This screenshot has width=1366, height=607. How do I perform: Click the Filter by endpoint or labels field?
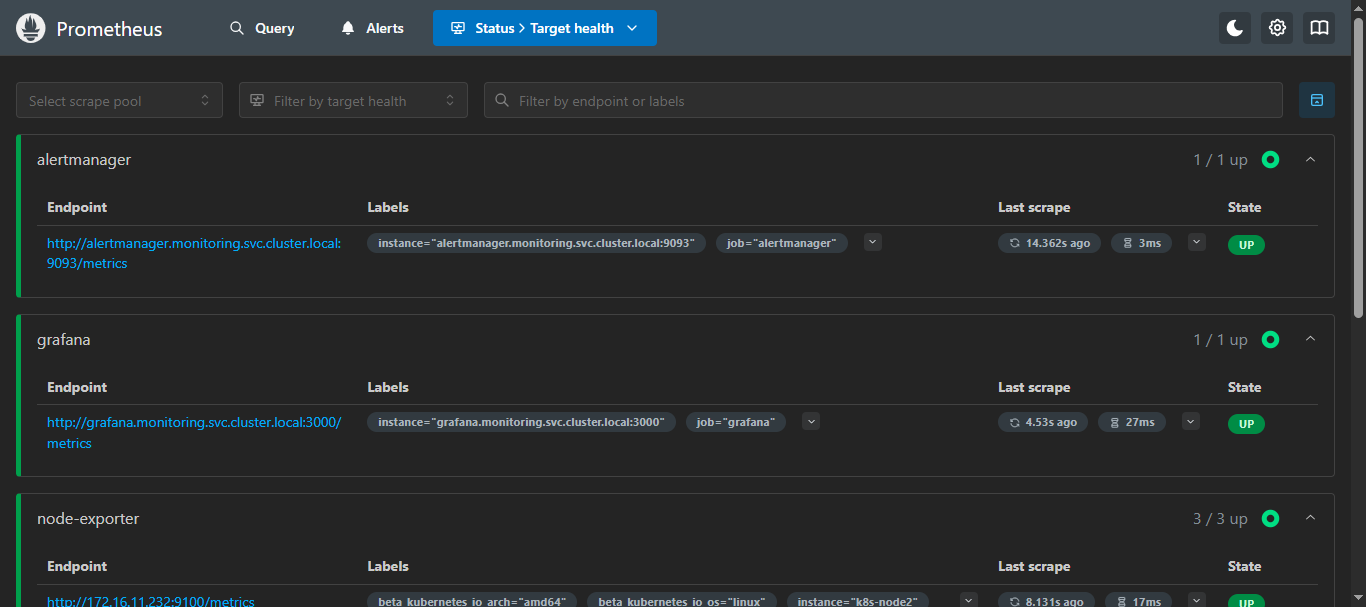883,100
